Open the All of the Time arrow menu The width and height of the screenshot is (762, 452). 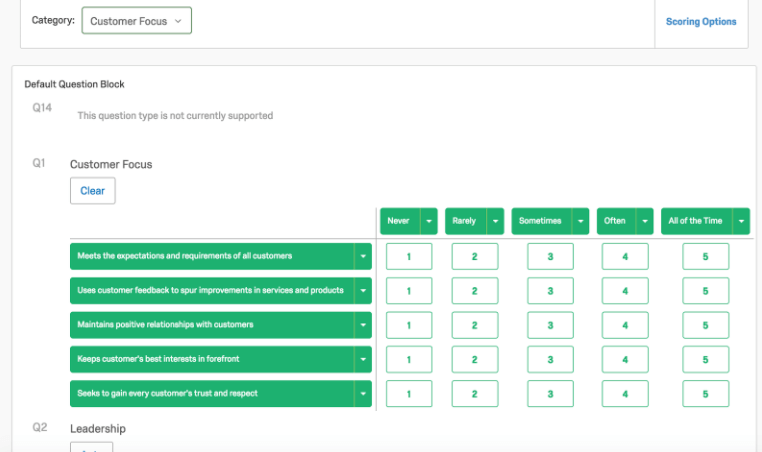pyautogui.click(x=740, y=221)
